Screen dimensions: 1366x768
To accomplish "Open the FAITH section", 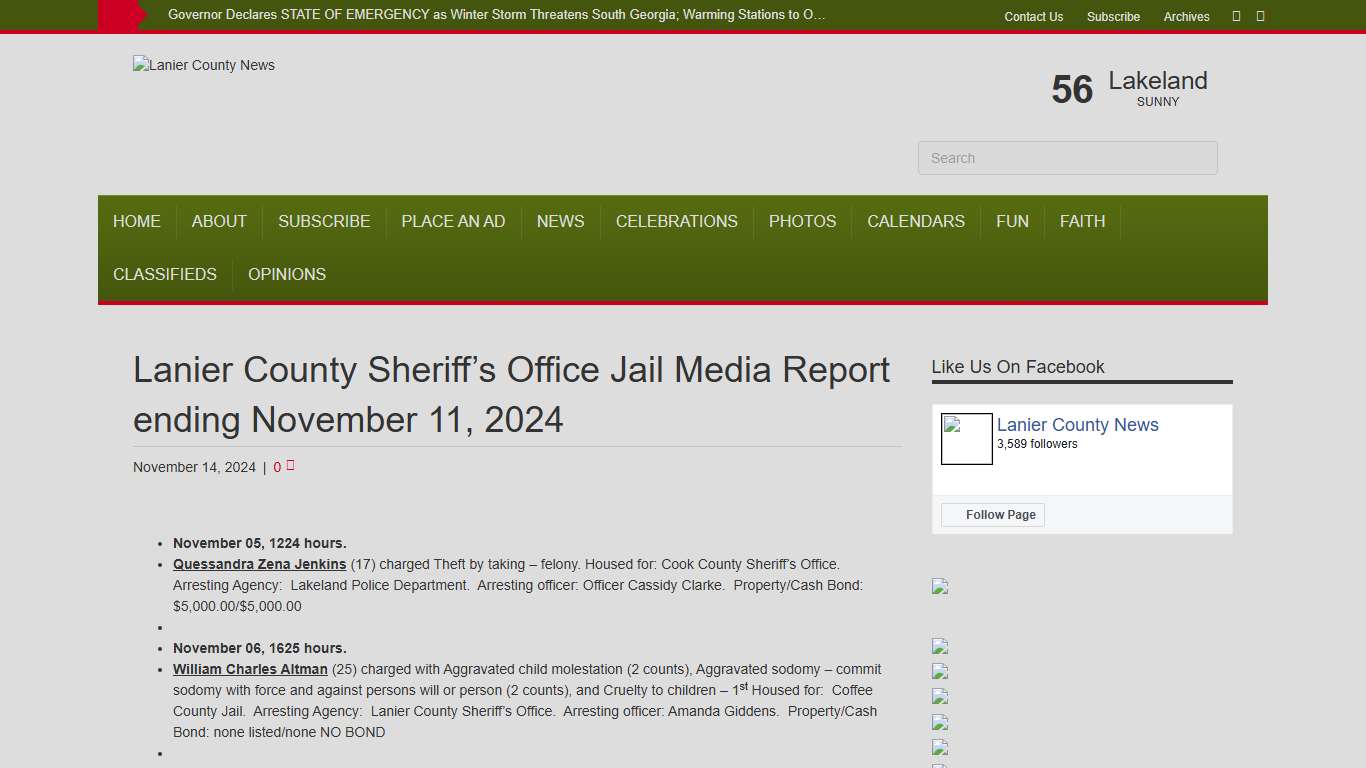I will pyautogui.click(x=1082, y=221).
